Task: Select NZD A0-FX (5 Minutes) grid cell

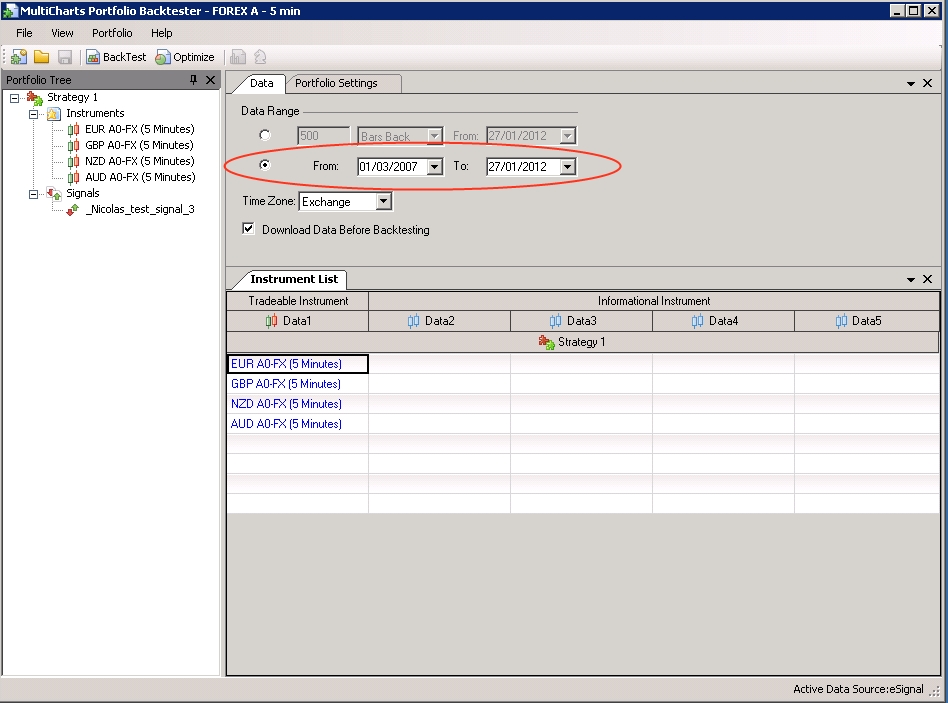Action: pyautogui.click(x=297, y=404)
